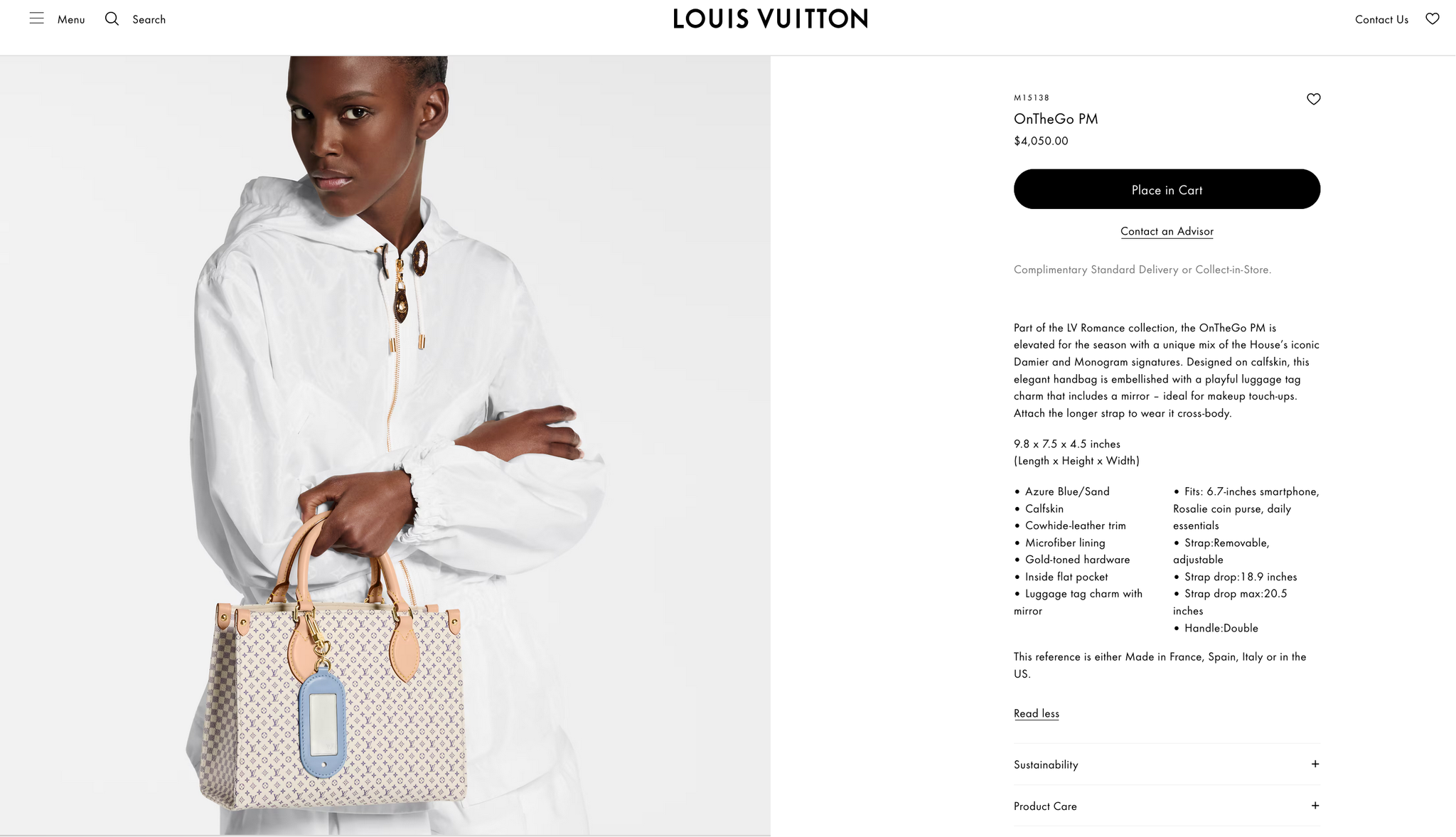1456x837 pixels.
Task: Click the model product photo
Action: tap(385, 445)
